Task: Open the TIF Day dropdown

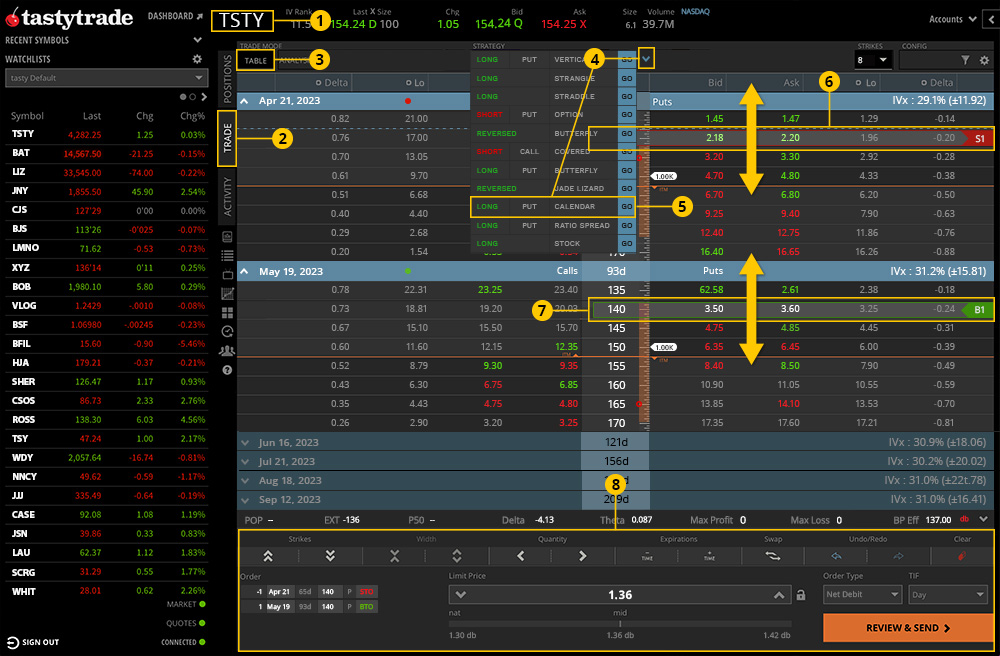Action: (x=948, y=594)
